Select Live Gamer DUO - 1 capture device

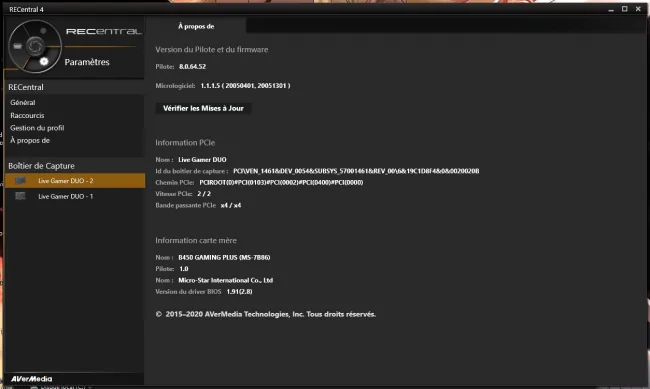click(x=75, y=196)
